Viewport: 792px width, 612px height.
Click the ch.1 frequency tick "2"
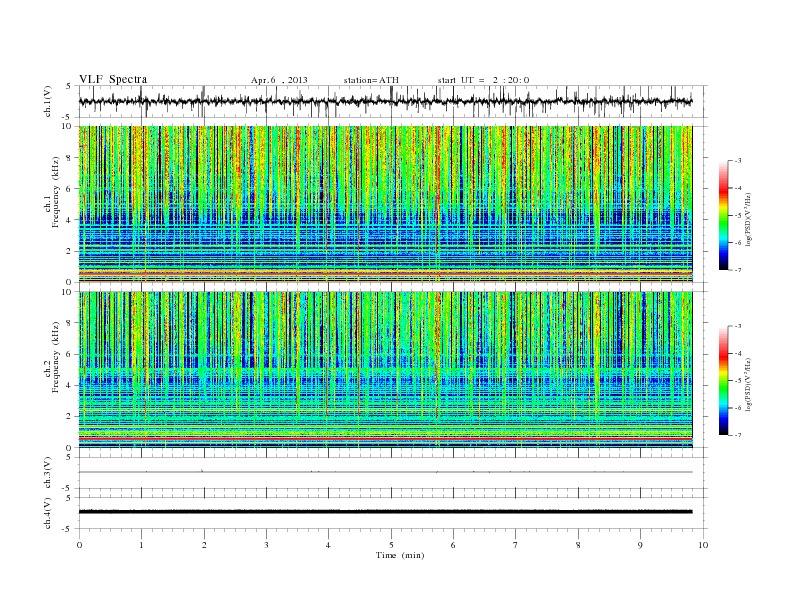[69, 251]
